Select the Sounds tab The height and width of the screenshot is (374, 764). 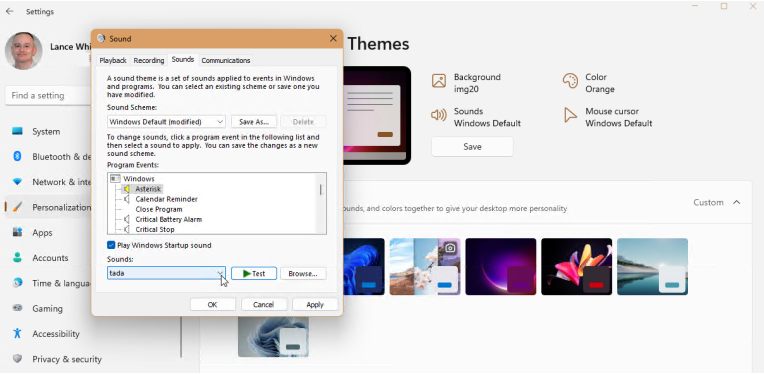[x=183, y=59]
